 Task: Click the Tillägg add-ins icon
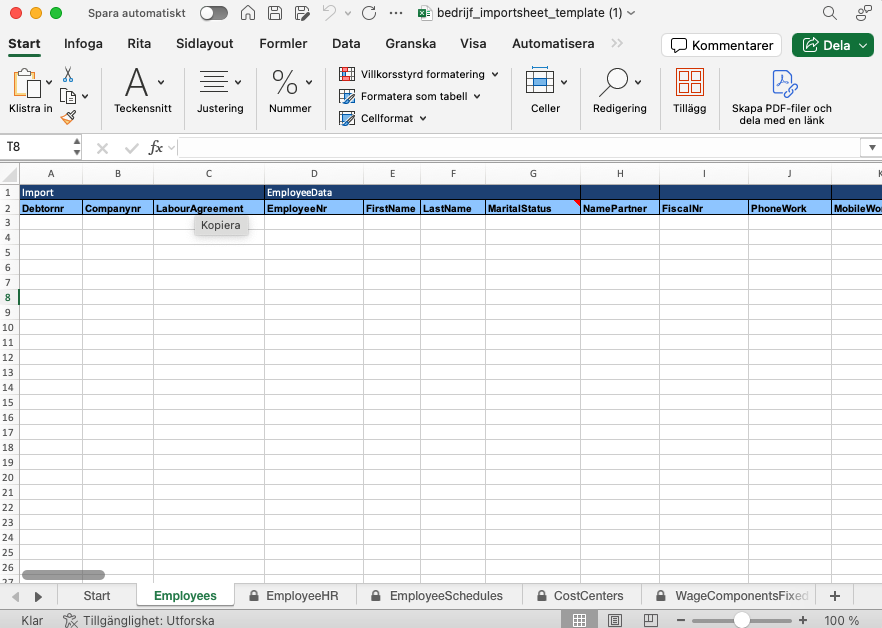pyautogui.click(x=689, y=83)
